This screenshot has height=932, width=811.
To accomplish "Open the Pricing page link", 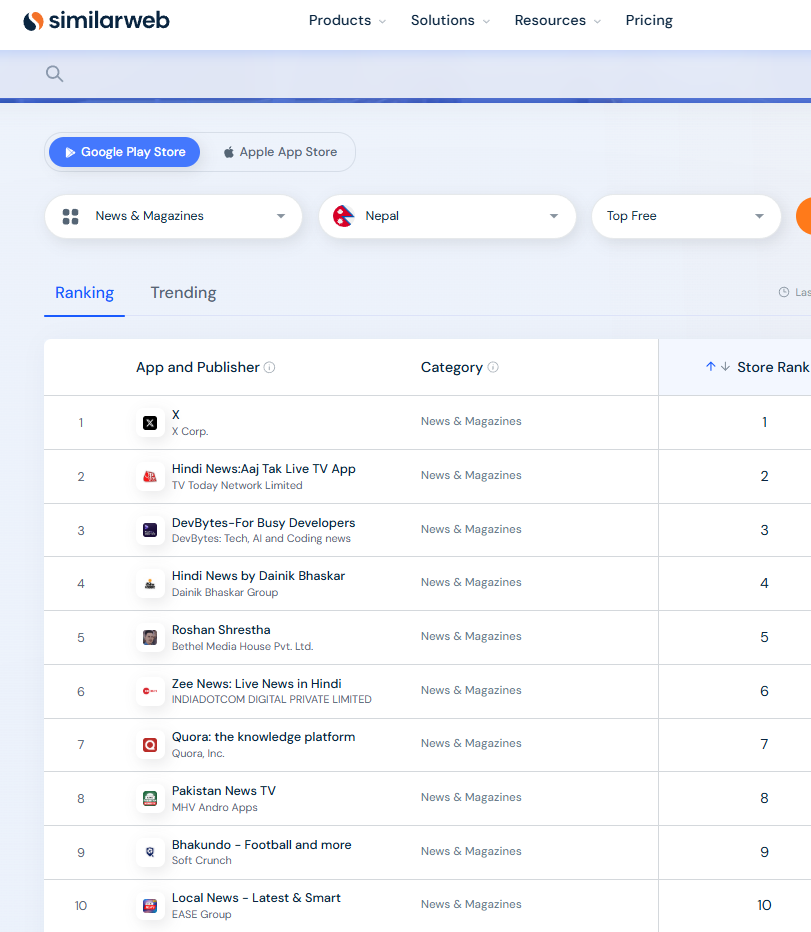I will click(649, 21).
